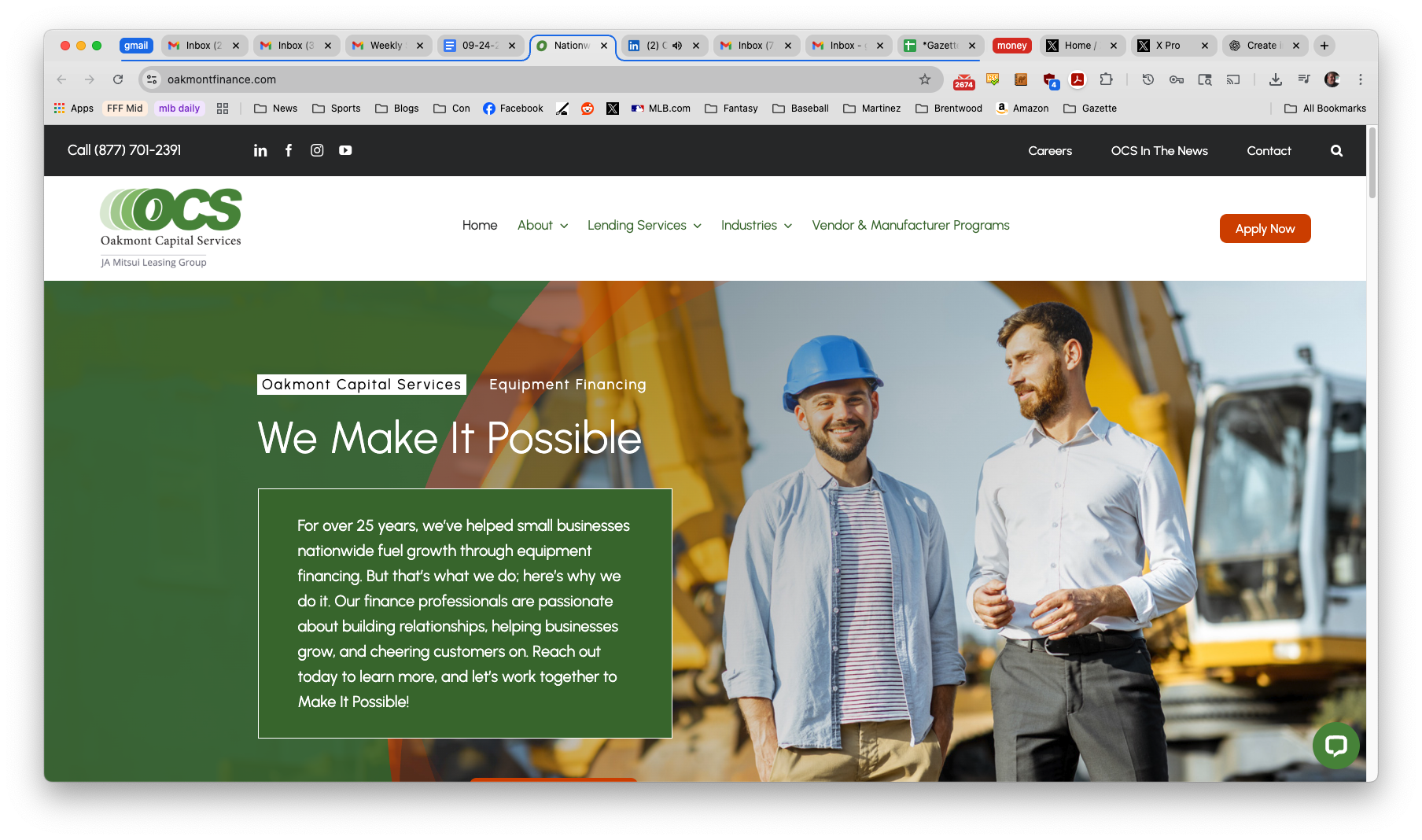Viewport: 1422px width, 840px height.
Task: Click the page's vertical scrollbar
Action: click(1372, 164)
